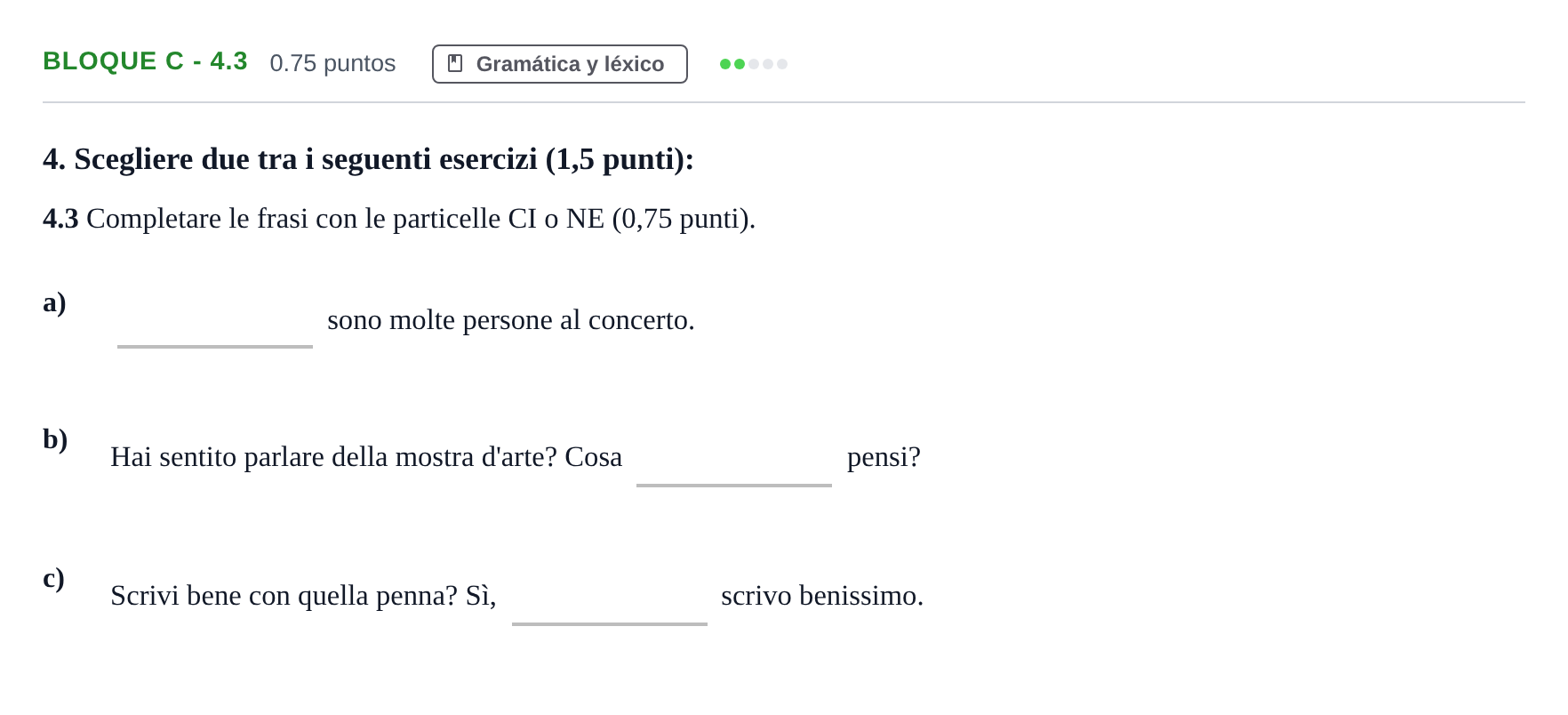The image size is (1568, 715).
Task: Click the 0.75 puntos label
Action: pyautogui.click(x=332, y=63)
